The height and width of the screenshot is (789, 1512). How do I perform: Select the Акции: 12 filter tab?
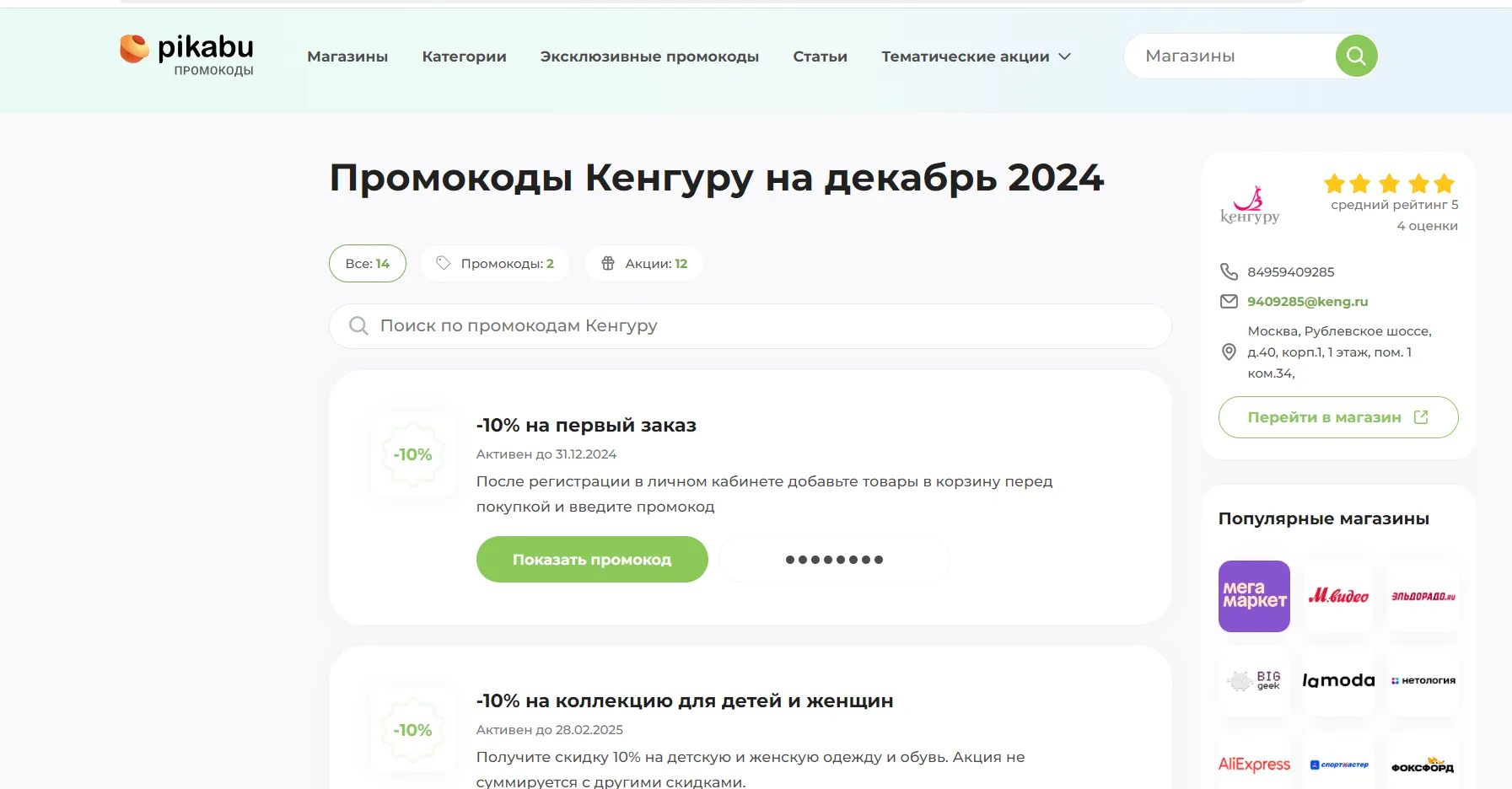pos(644,263)
